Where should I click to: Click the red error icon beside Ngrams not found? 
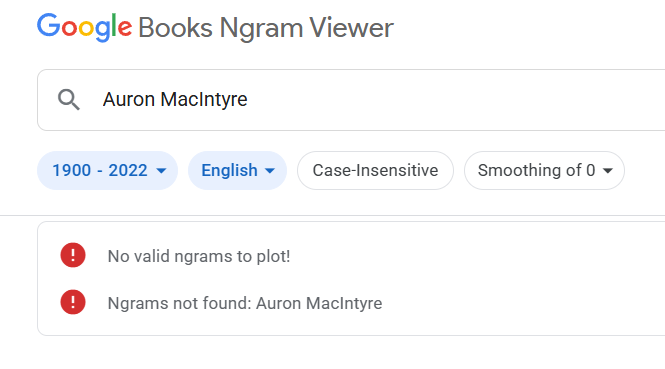point(73,302)
